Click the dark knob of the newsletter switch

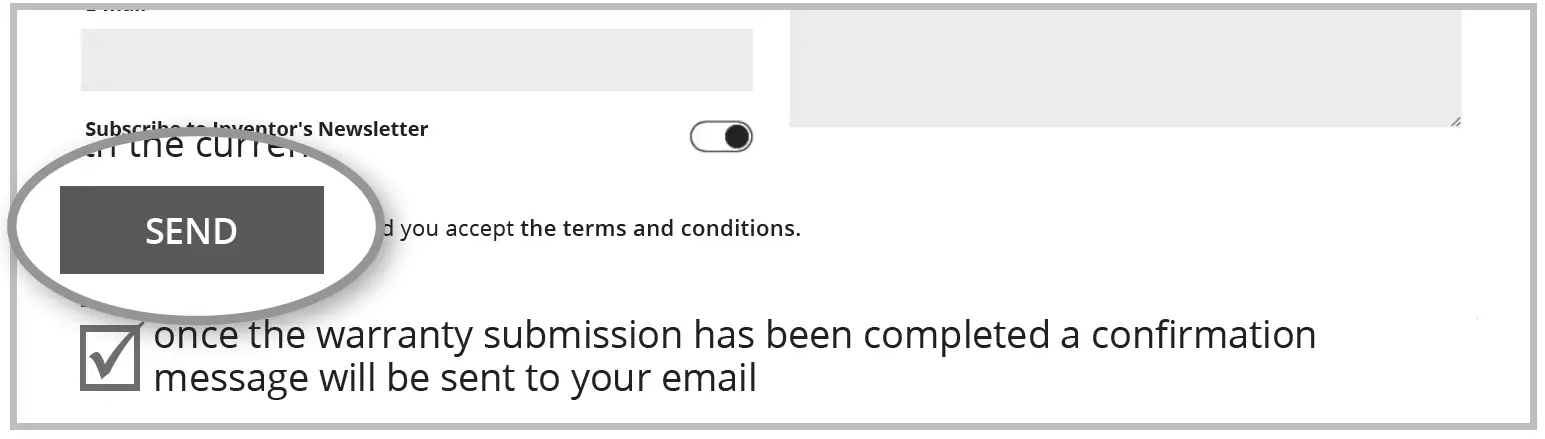click(x=737, y=137)
